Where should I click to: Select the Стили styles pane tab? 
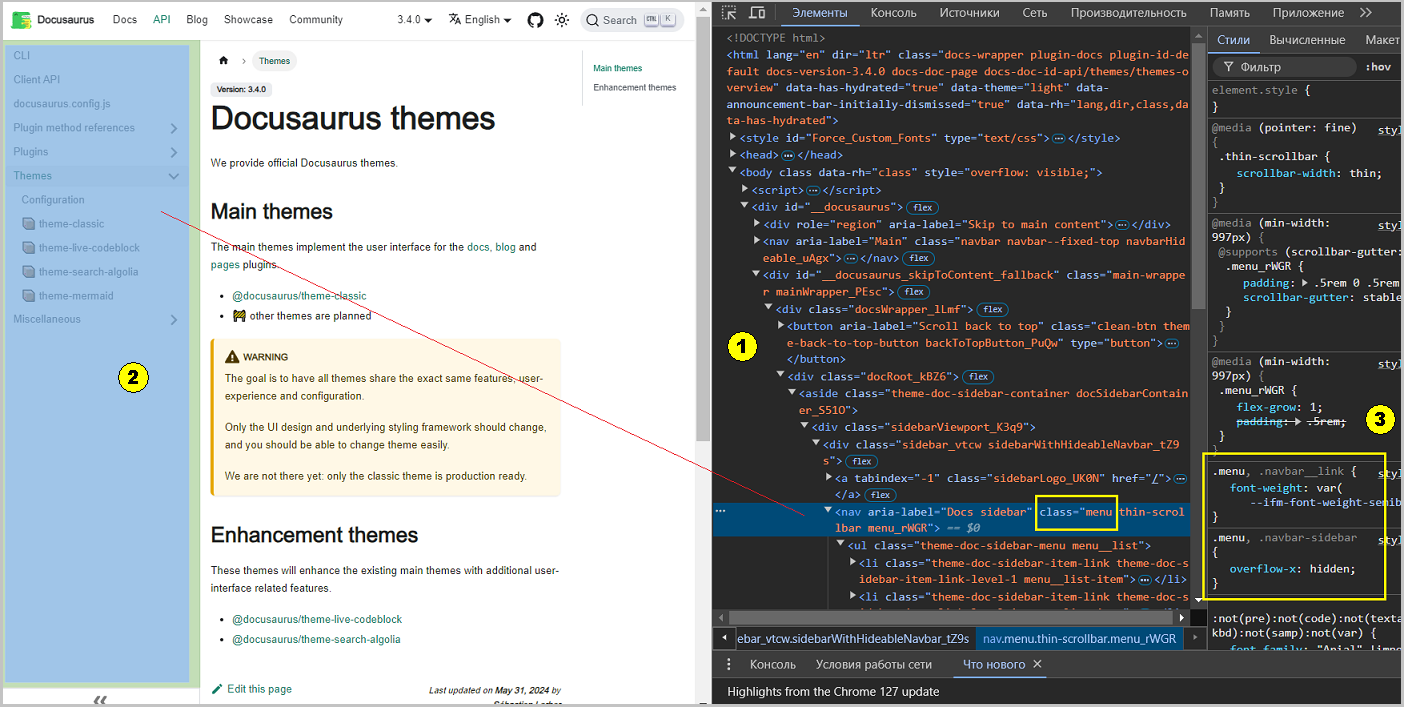click(1233, 40)
